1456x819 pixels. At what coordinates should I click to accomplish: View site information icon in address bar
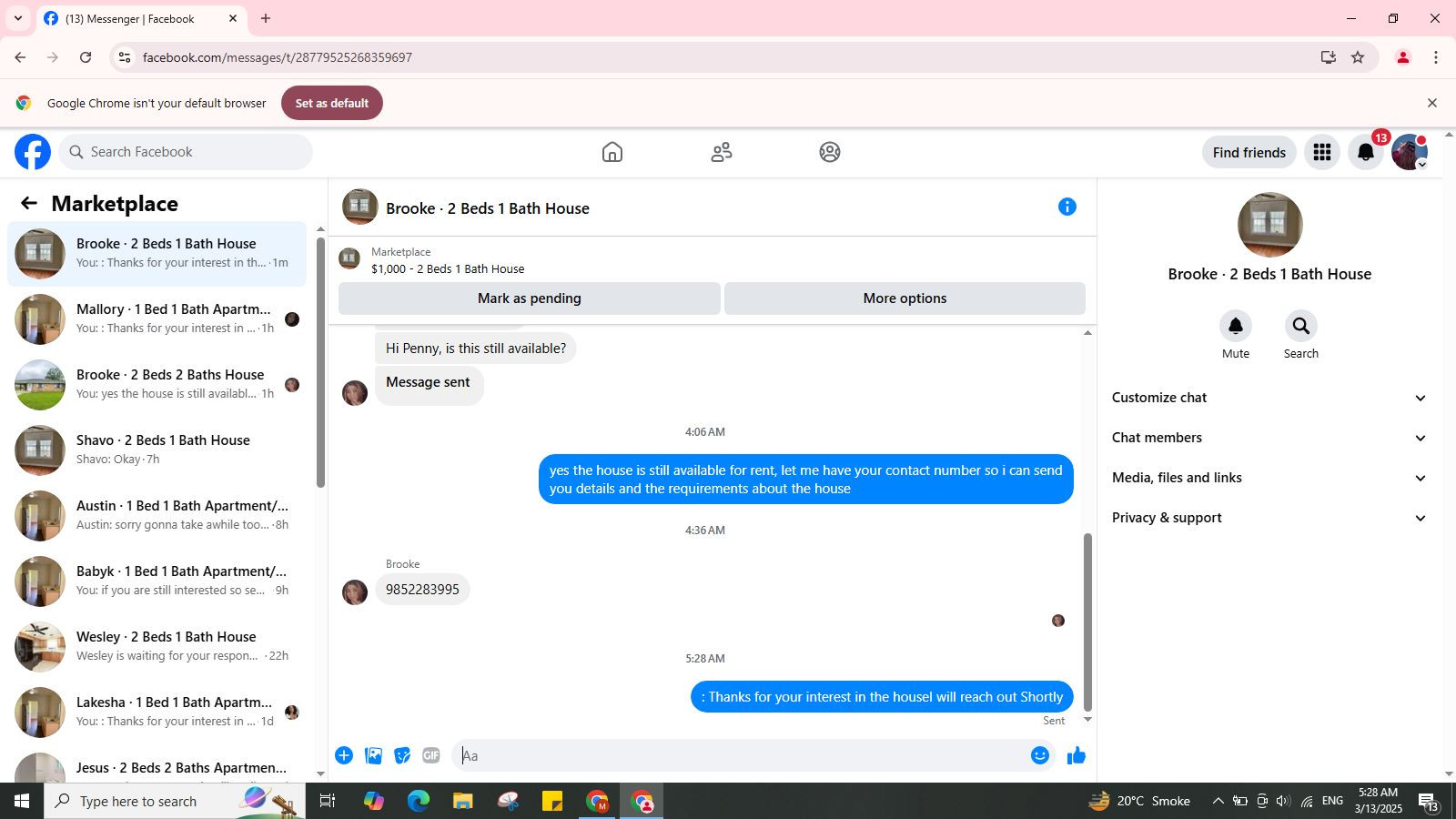125,57
